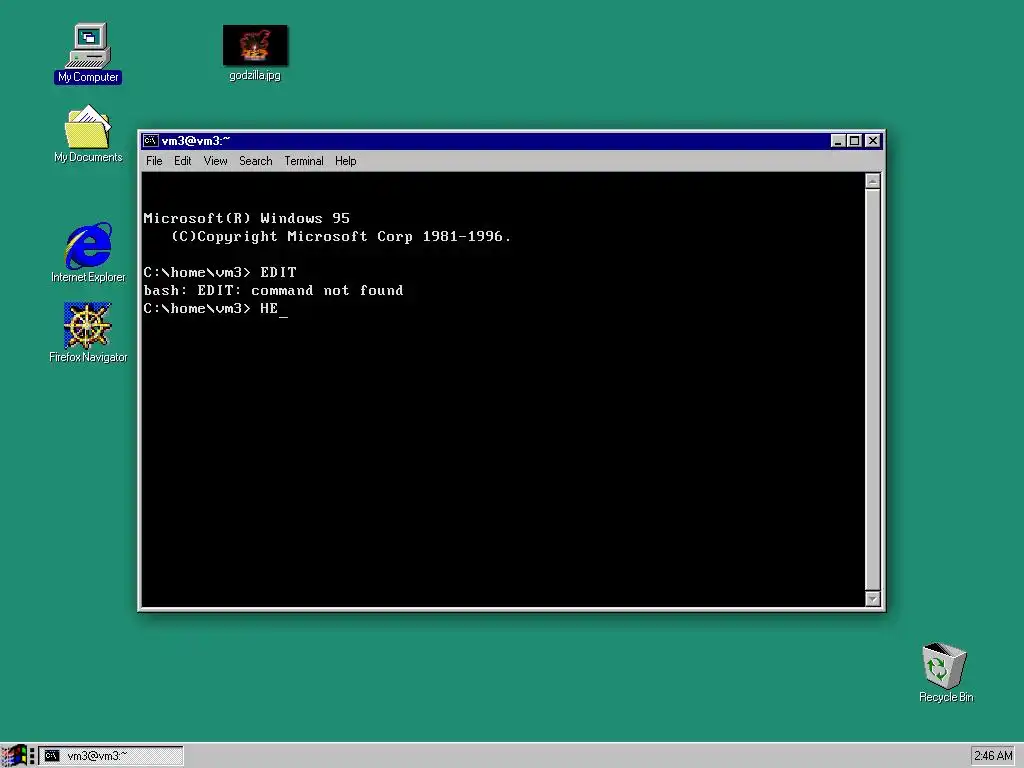Screen dimensions: 1024x768
Task: Select the Internet Explorer desktop icon
Action: click(88, 252)
